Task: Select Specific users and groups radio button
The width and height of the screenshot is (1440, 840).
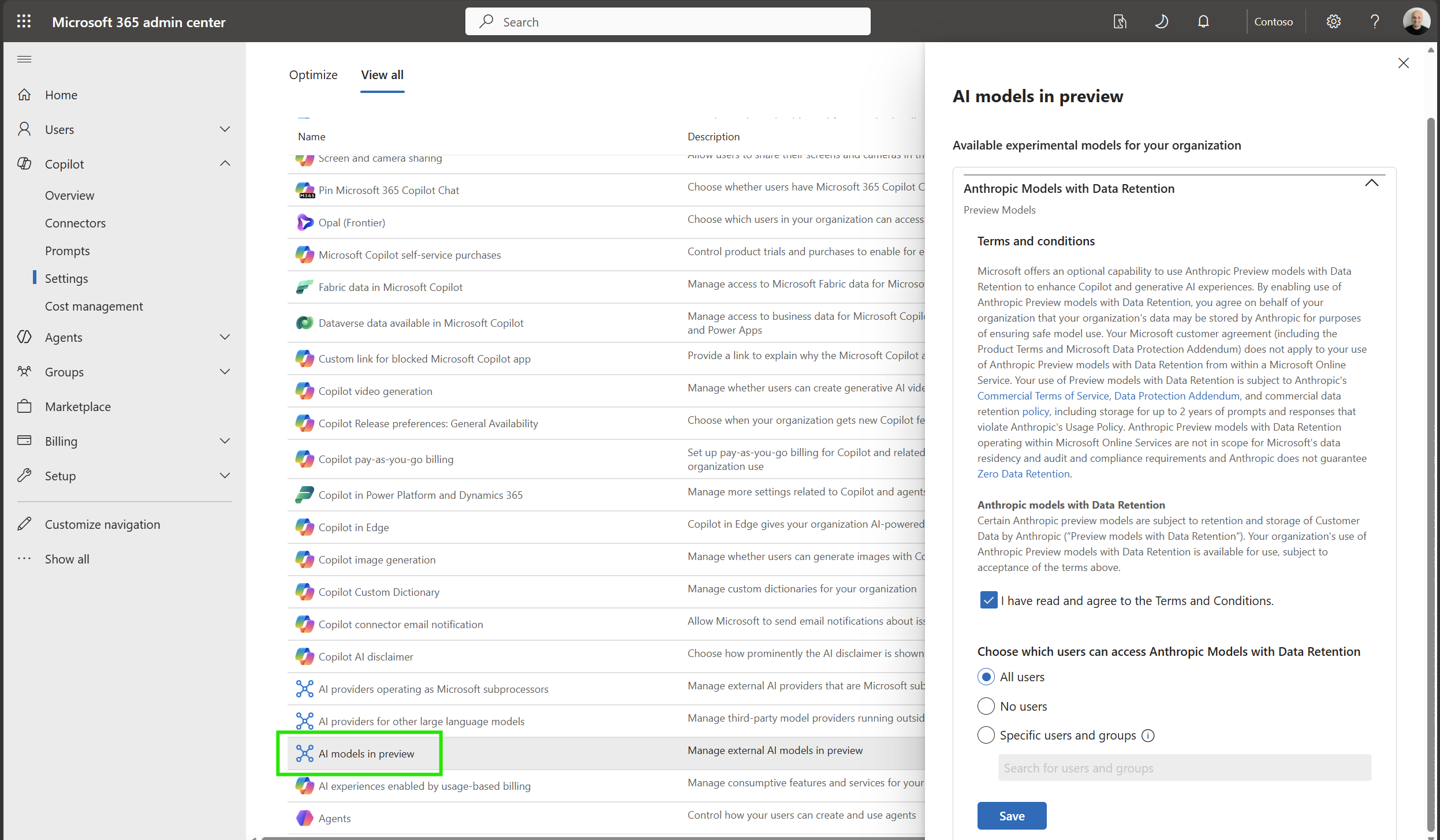Action: [x=986, y=736]
